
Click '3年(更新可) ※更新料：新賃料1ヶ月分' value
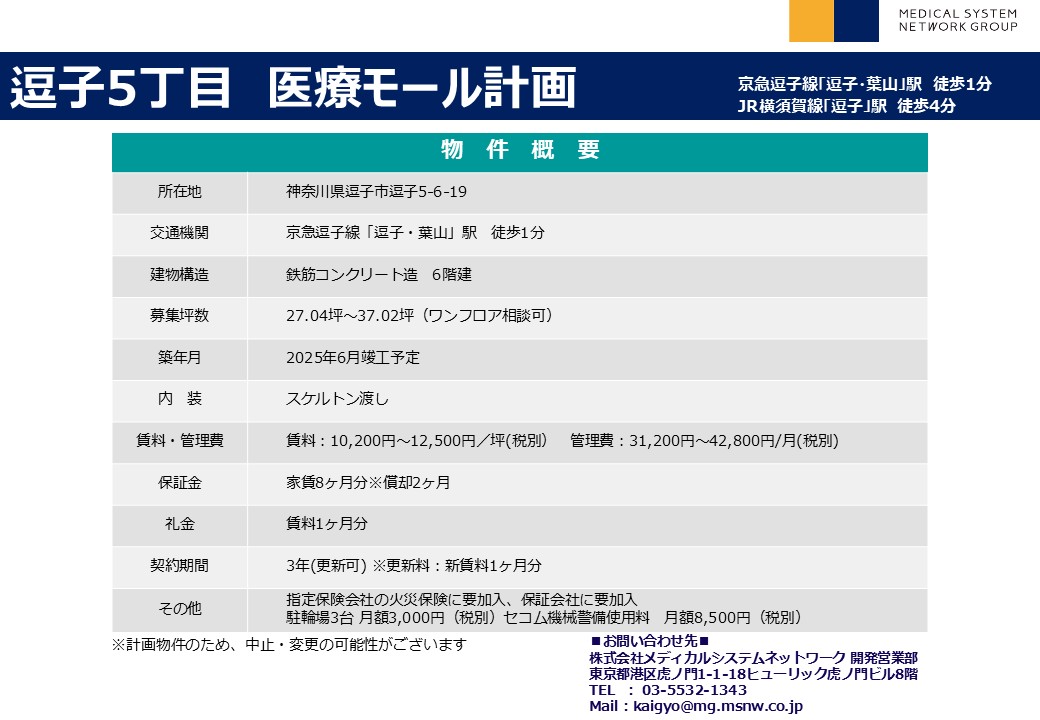click(414, 565)
